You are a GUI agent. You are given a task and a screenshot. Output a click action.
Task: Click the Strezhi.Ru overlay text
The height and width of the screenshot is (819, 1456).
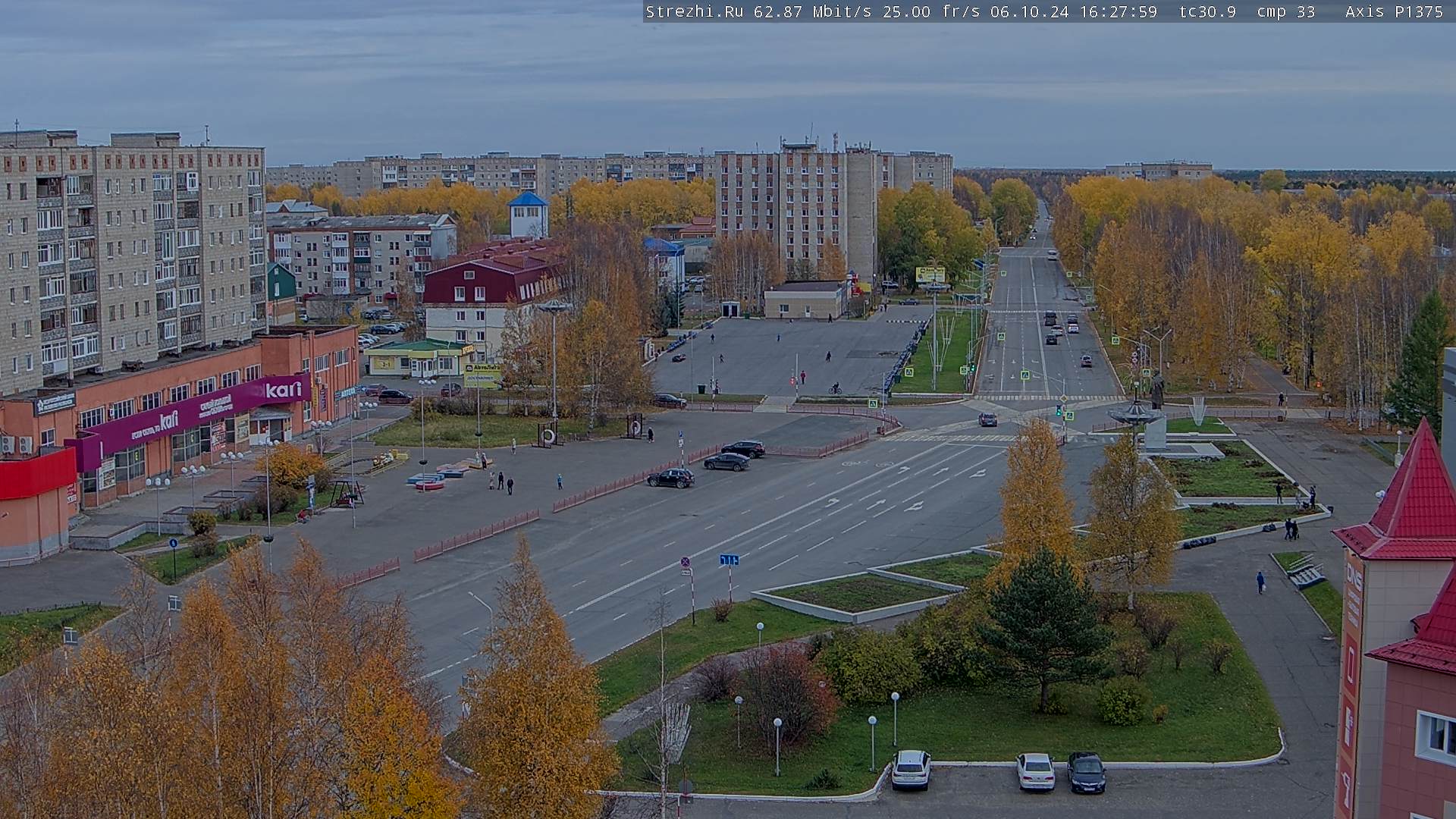point(694,11)
